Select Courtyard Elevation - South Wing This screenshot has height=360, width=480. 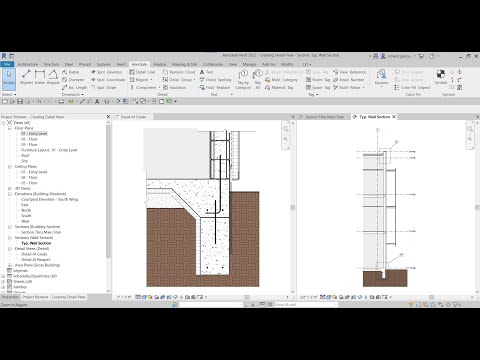point(49,199)
